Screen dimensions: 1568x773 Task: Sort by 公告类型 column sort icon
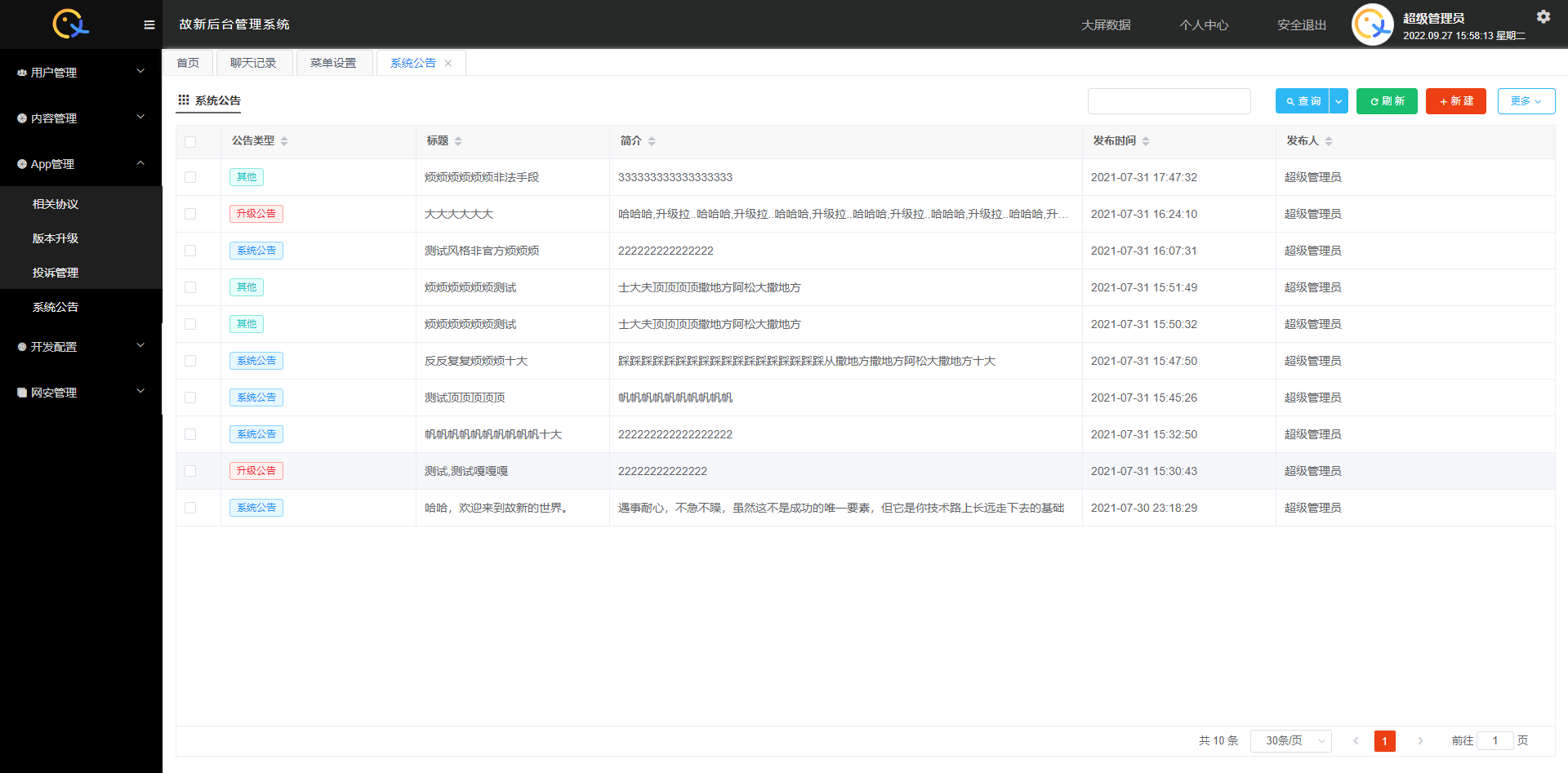click(x=284, y=141)
